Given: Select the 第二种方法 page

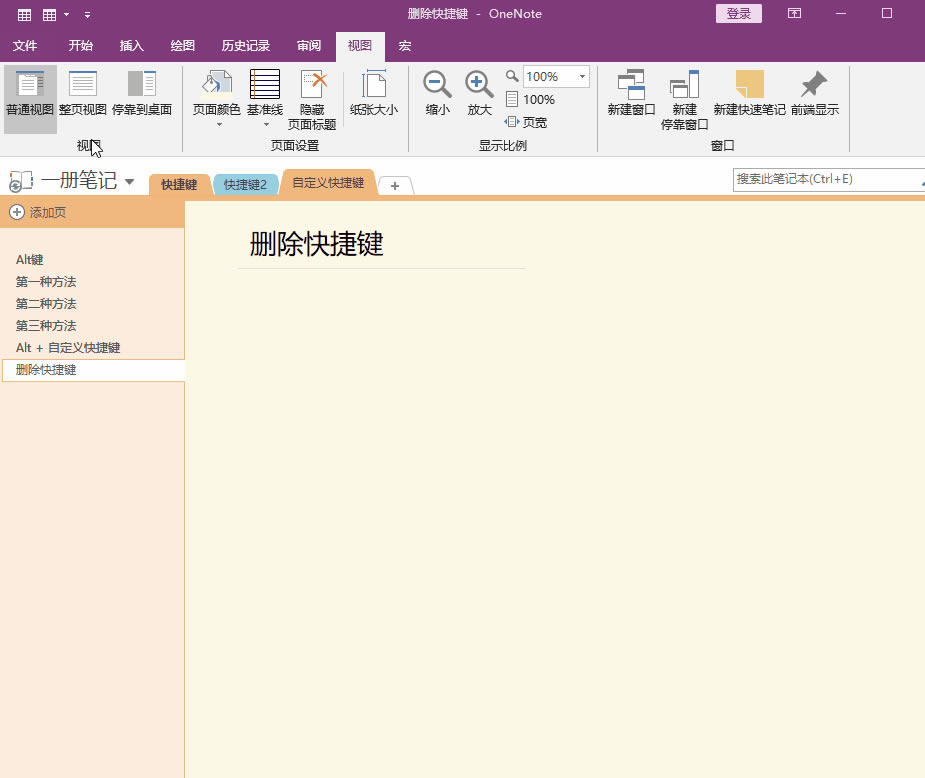Looking at the screenshot, I should 45,303.
